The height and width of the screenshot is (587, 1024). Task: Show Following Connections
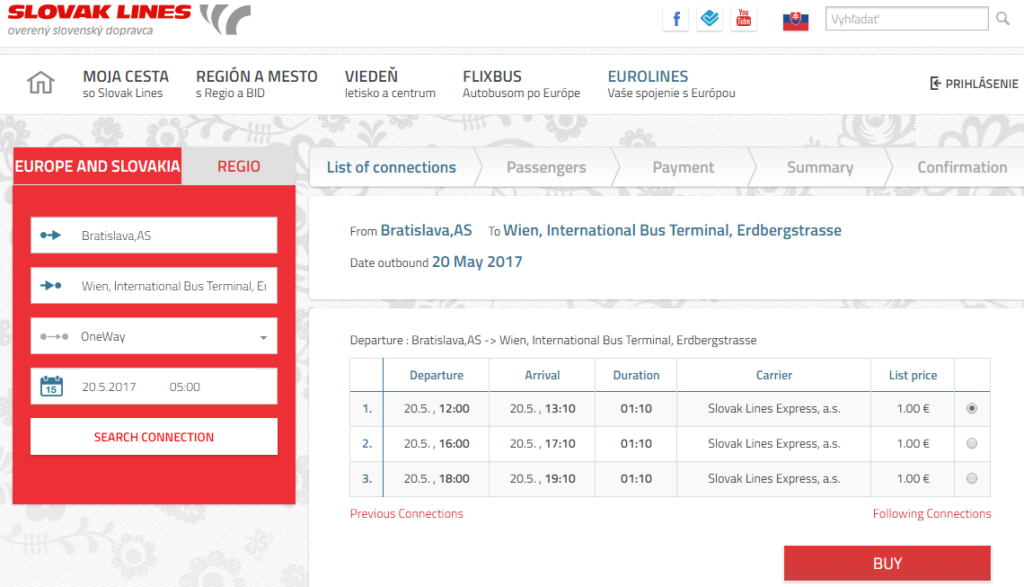coord(932,513)
